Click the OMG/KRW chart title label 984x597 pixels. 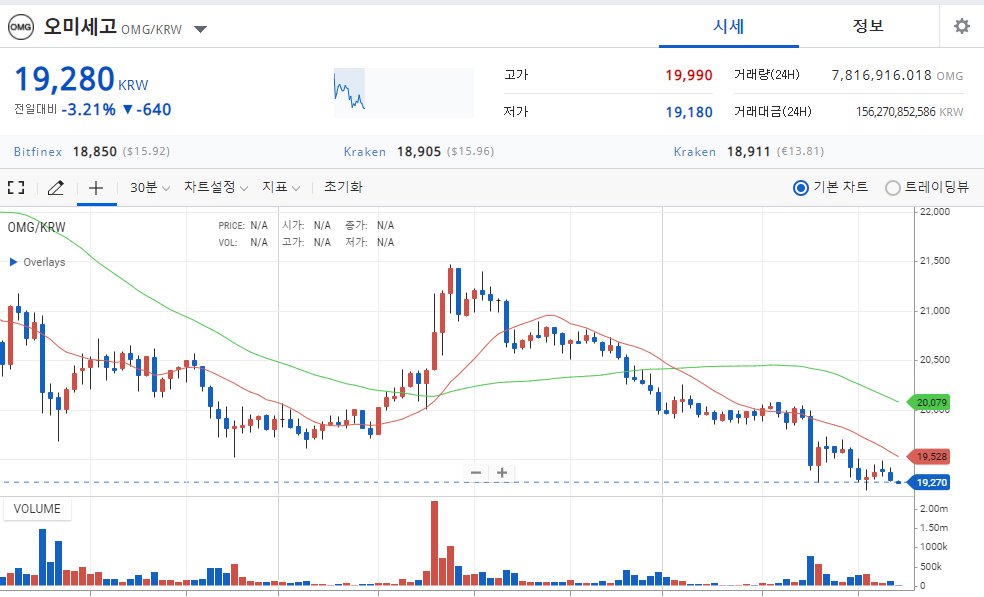click(x=36, y=227)
